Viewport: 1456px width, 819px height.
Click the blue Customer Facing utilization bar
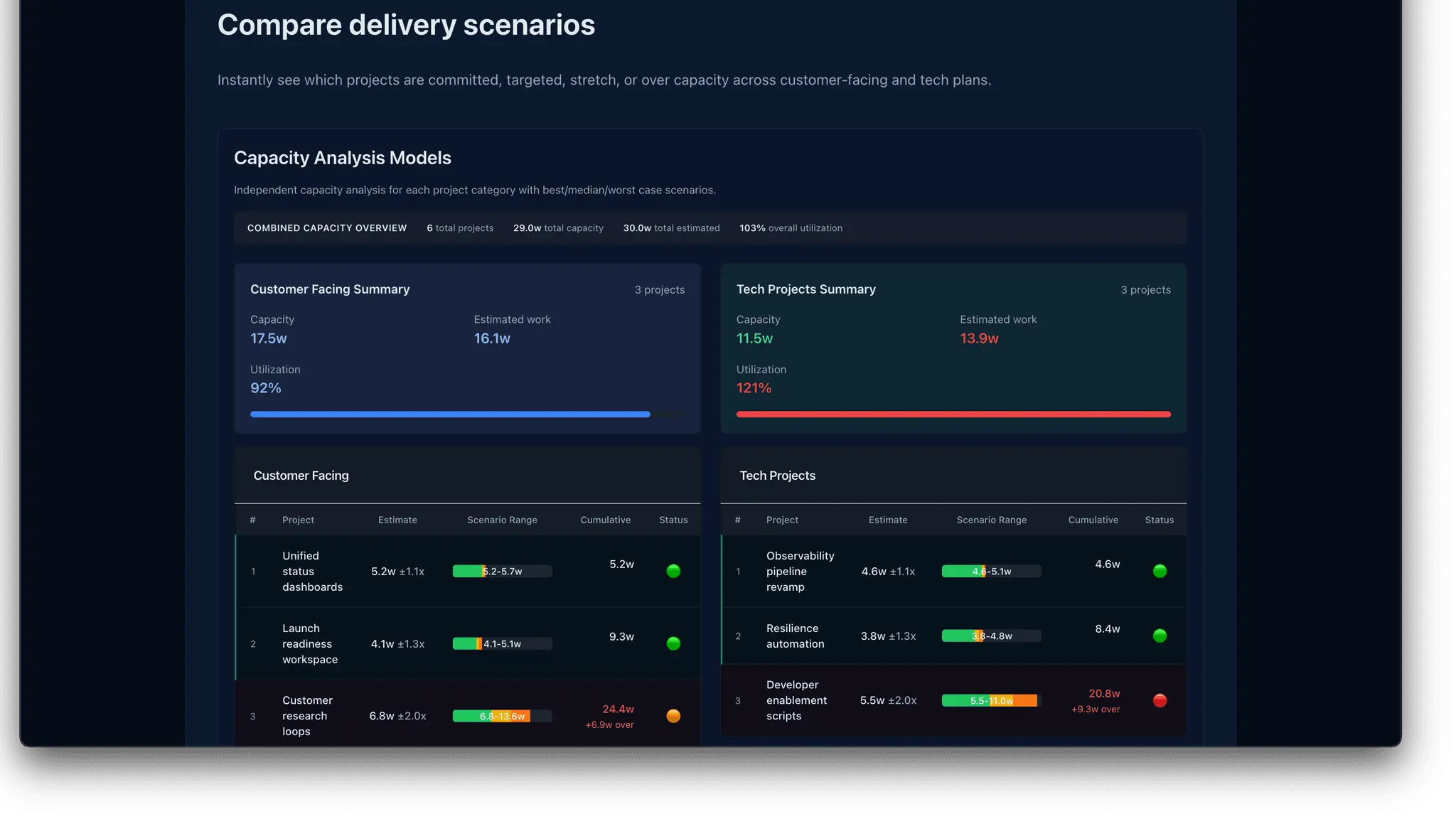tap(450, 414)
